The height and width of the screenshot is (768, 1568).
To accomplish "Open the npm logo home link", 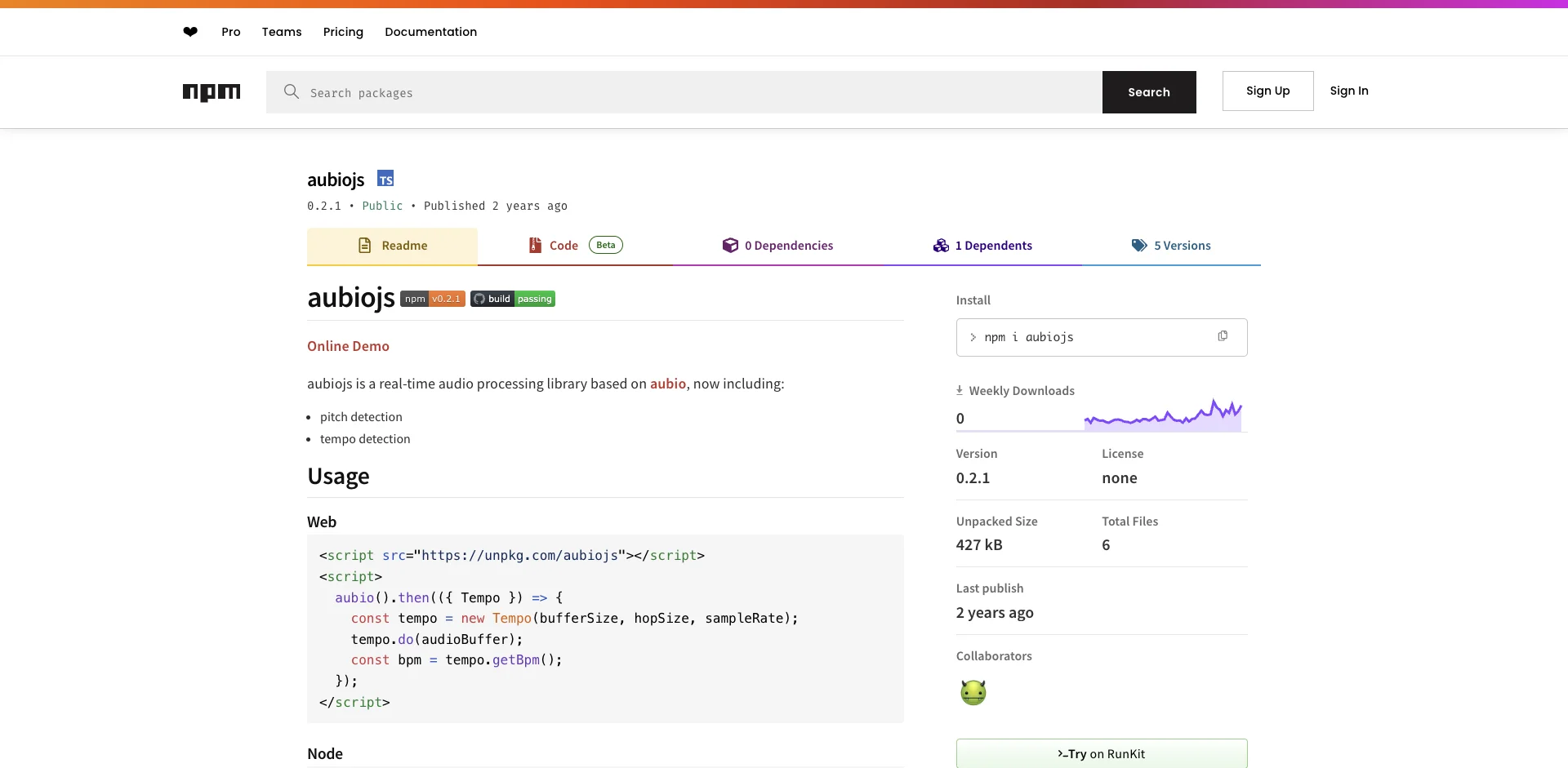I will 212,92.
